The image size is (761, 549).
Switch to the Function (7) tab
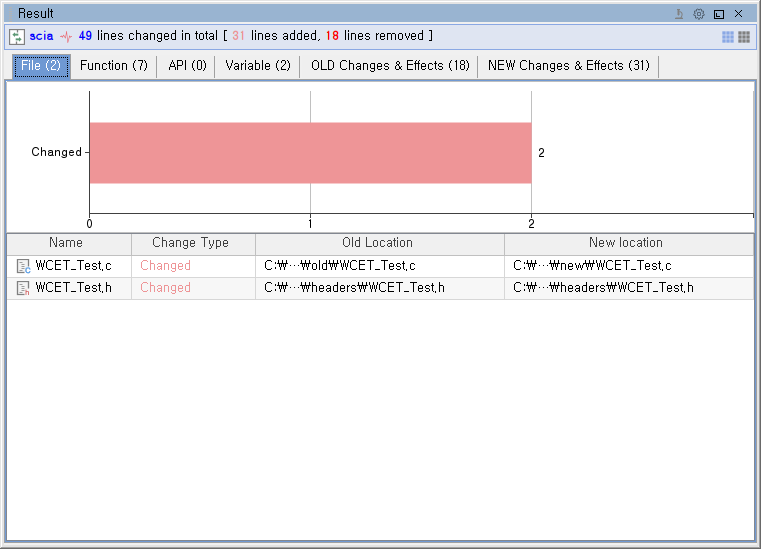coord(113,66)
